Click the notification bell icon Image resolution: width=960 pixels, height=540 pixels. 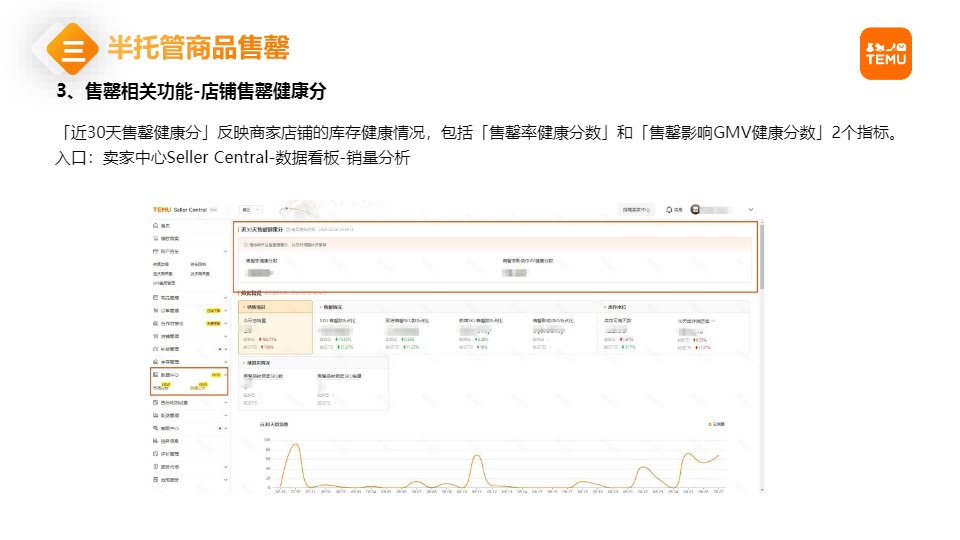tap(669, 210)
